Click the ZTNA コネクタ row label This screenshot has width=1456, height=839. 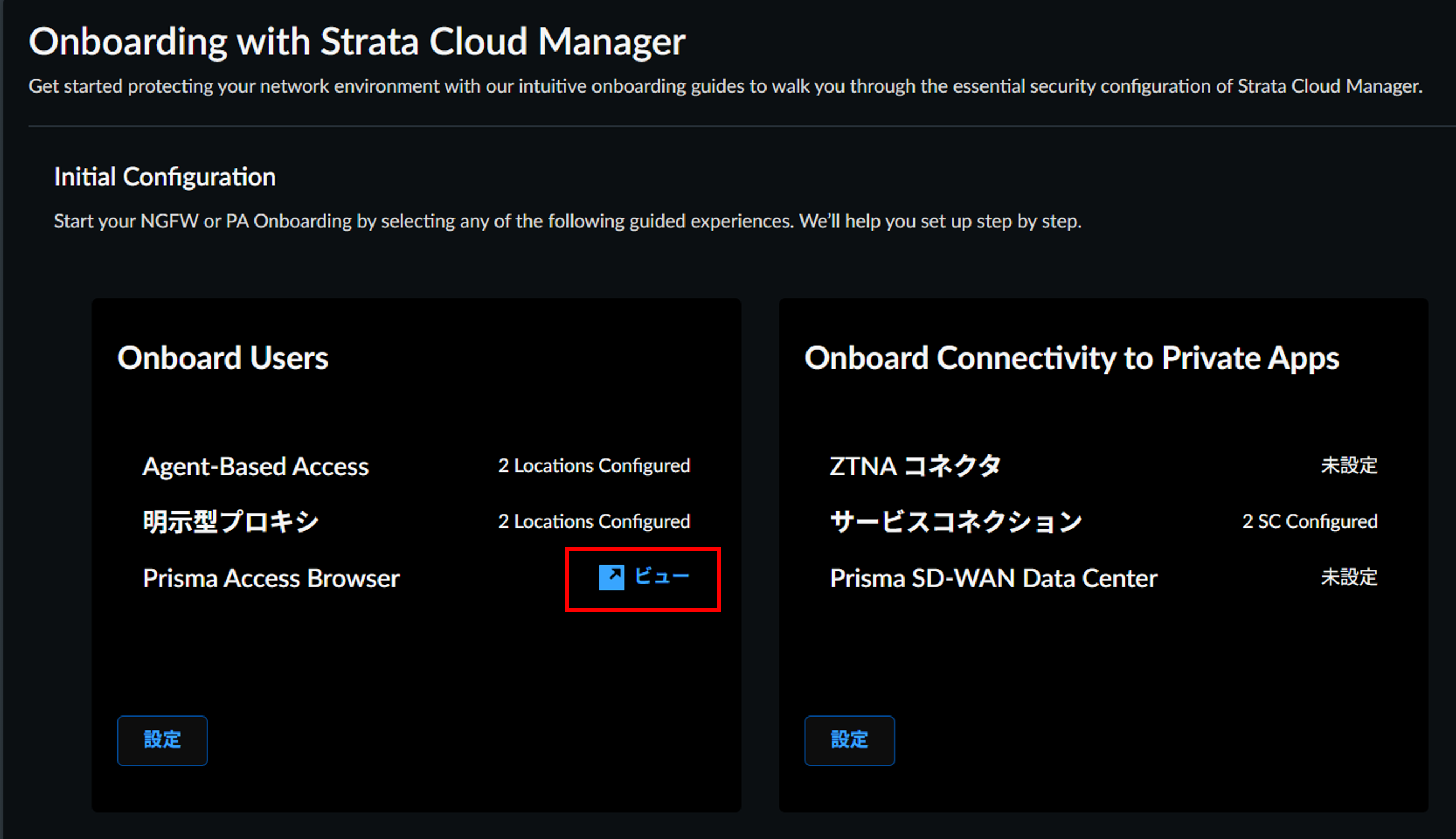tap(915, 466)
